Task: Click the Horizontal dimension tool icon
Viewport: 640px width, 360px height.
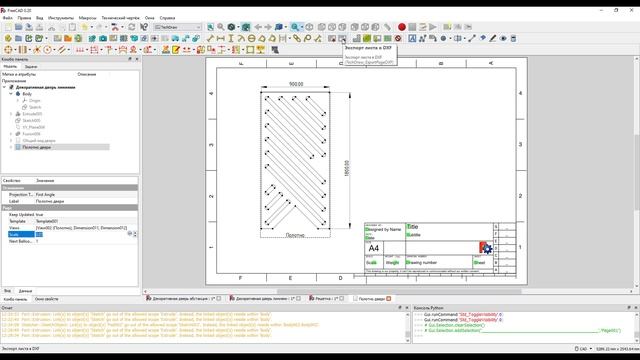Action: point(220,38)
